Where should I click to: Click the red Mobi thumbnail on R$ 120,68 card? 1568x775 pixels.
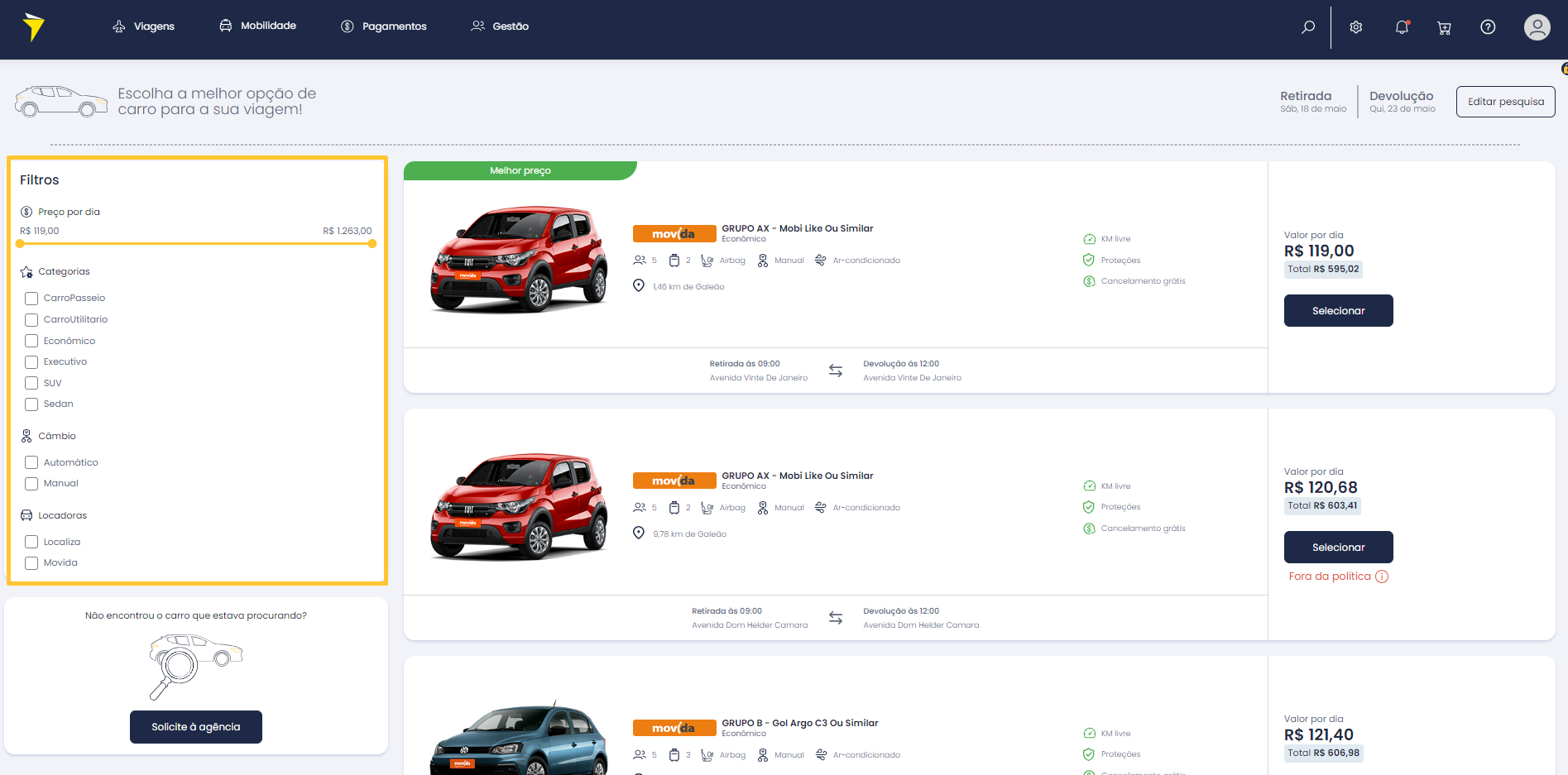click(x=519, y=506)
